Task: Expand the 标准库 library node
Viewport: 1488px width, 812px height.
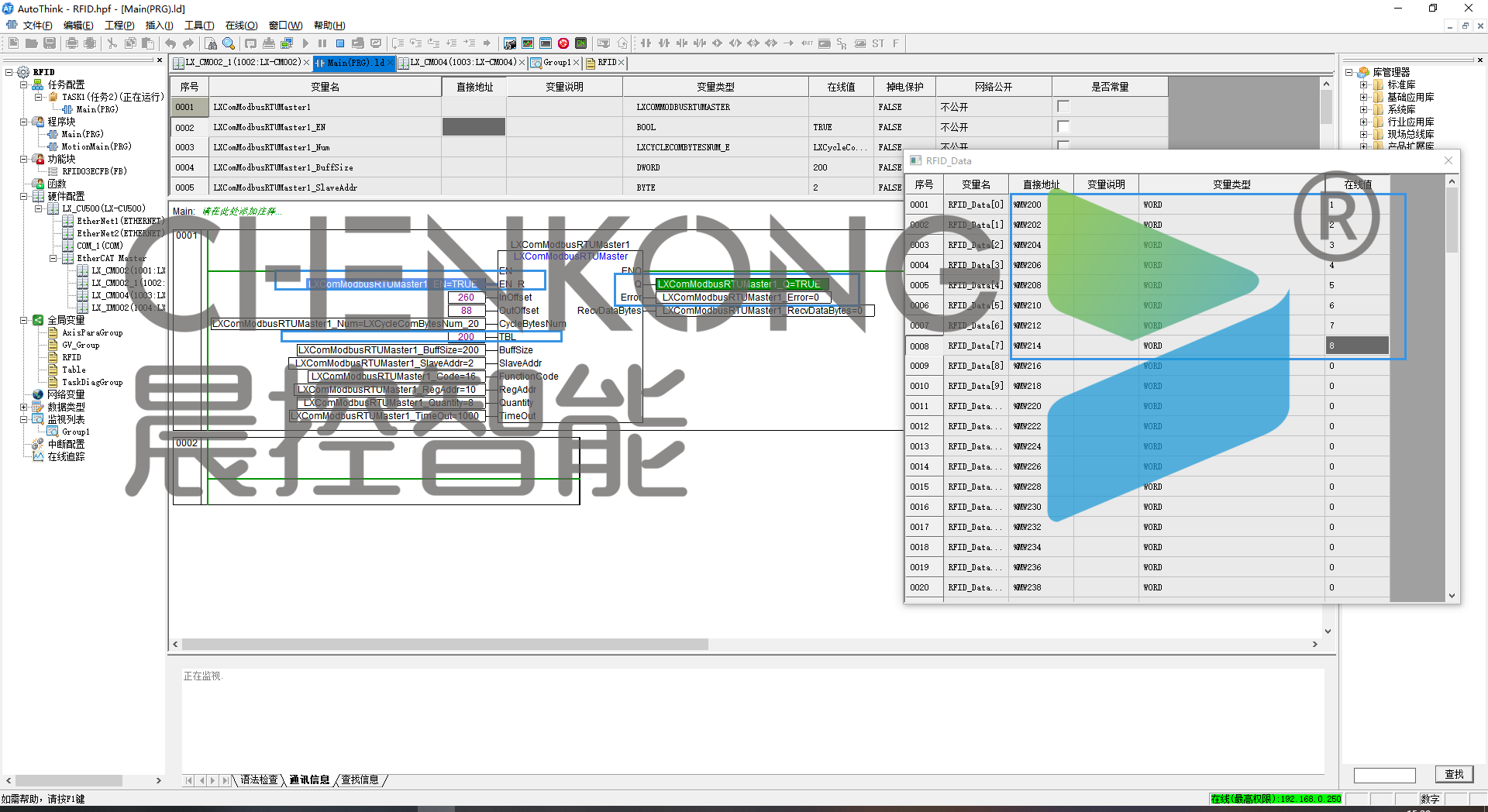Action: click(1364, 84)
